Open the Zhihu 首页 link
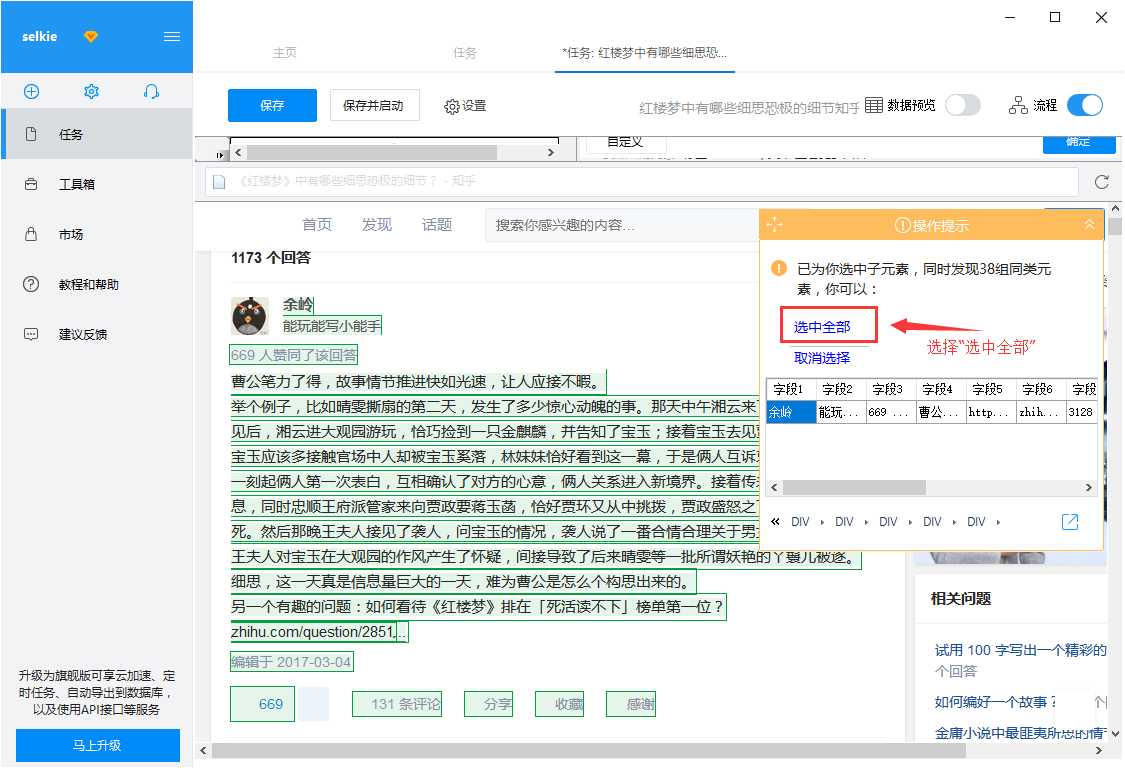This screenshot has height=768, width=1125. (316, 225)
